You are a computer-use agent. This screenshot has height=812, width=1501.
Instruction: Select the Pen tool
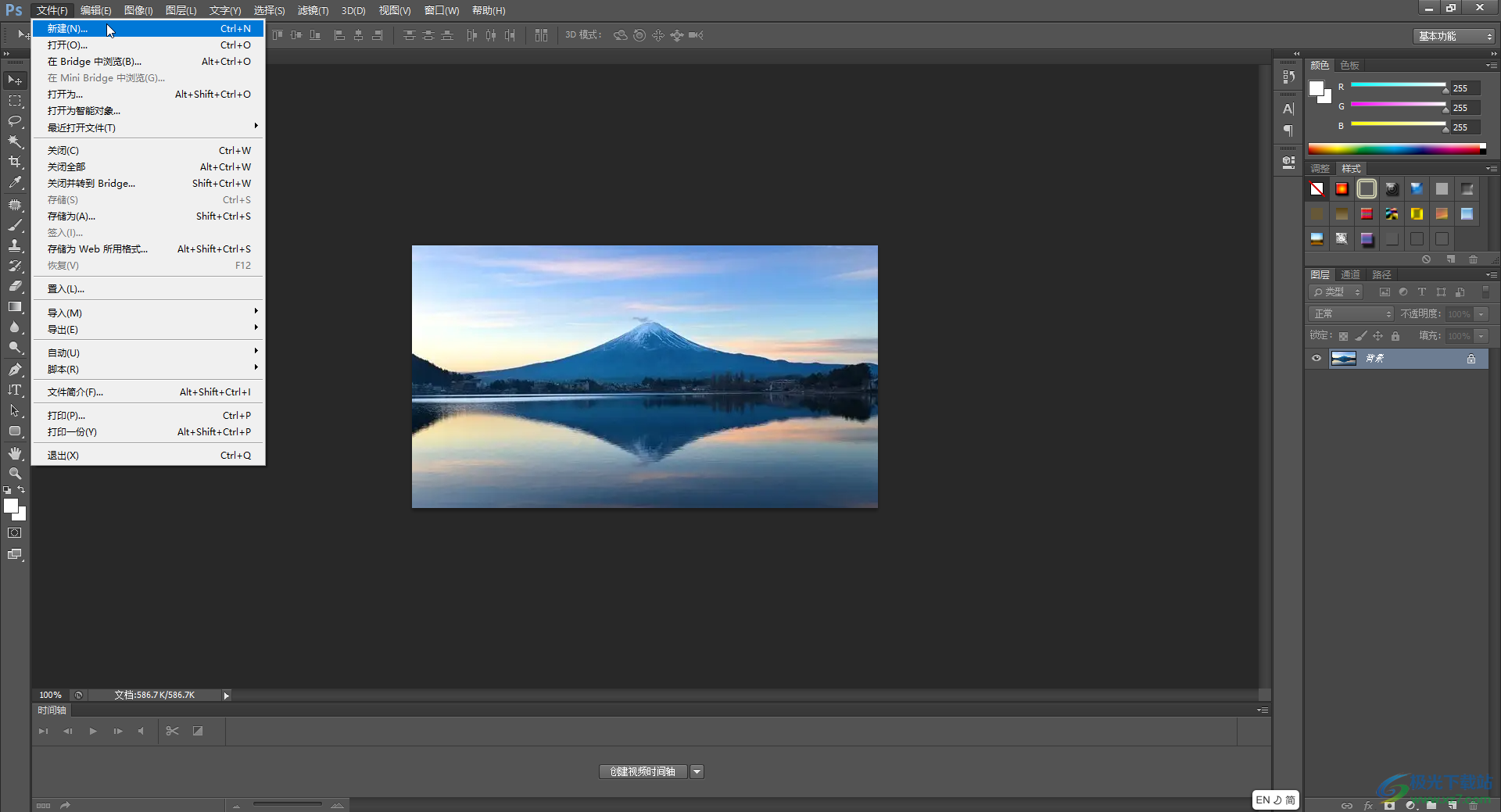pos(15,369)
